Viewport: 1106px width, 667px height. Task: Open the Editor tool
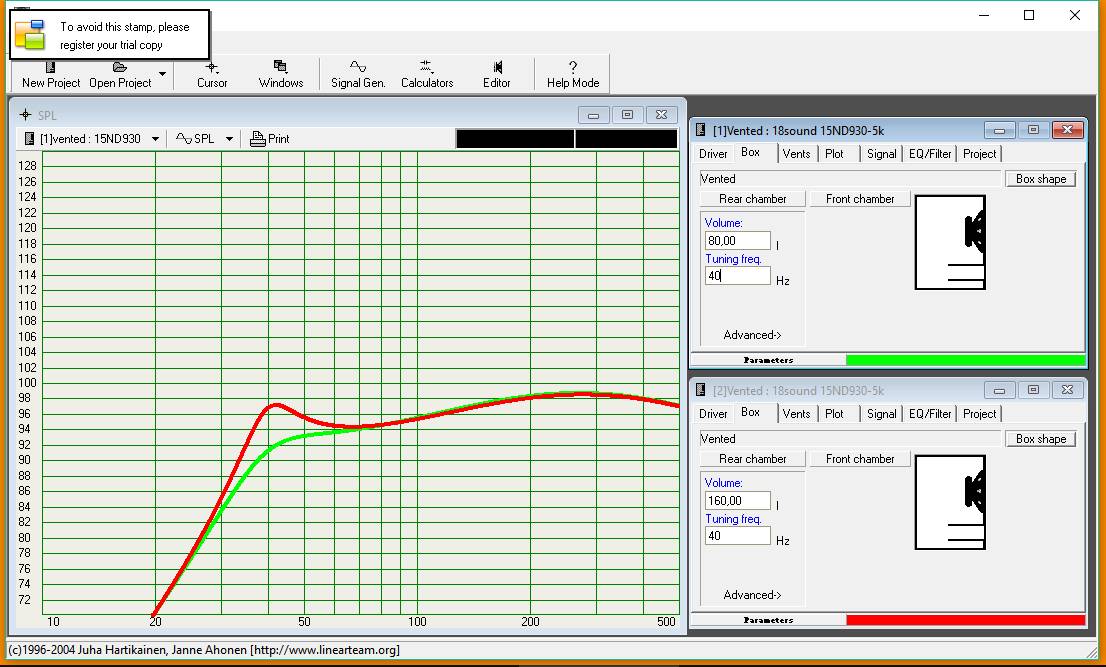pos(497,74)
